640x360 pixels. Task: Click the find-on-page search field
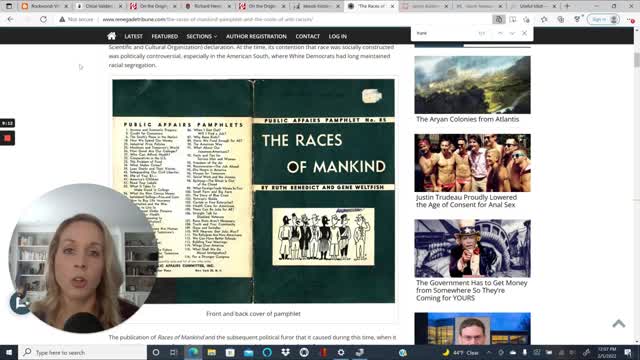(445, 33)
